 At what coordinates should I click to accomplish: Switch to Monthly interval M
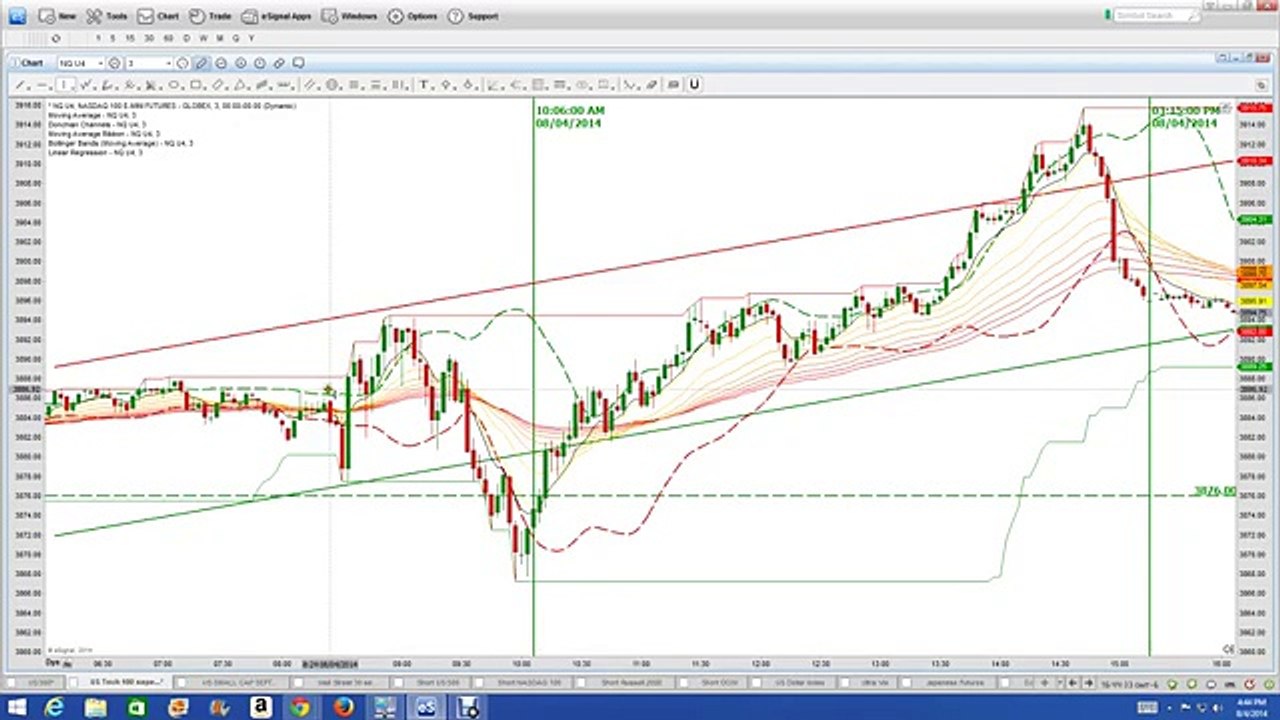tap(220, 38)
